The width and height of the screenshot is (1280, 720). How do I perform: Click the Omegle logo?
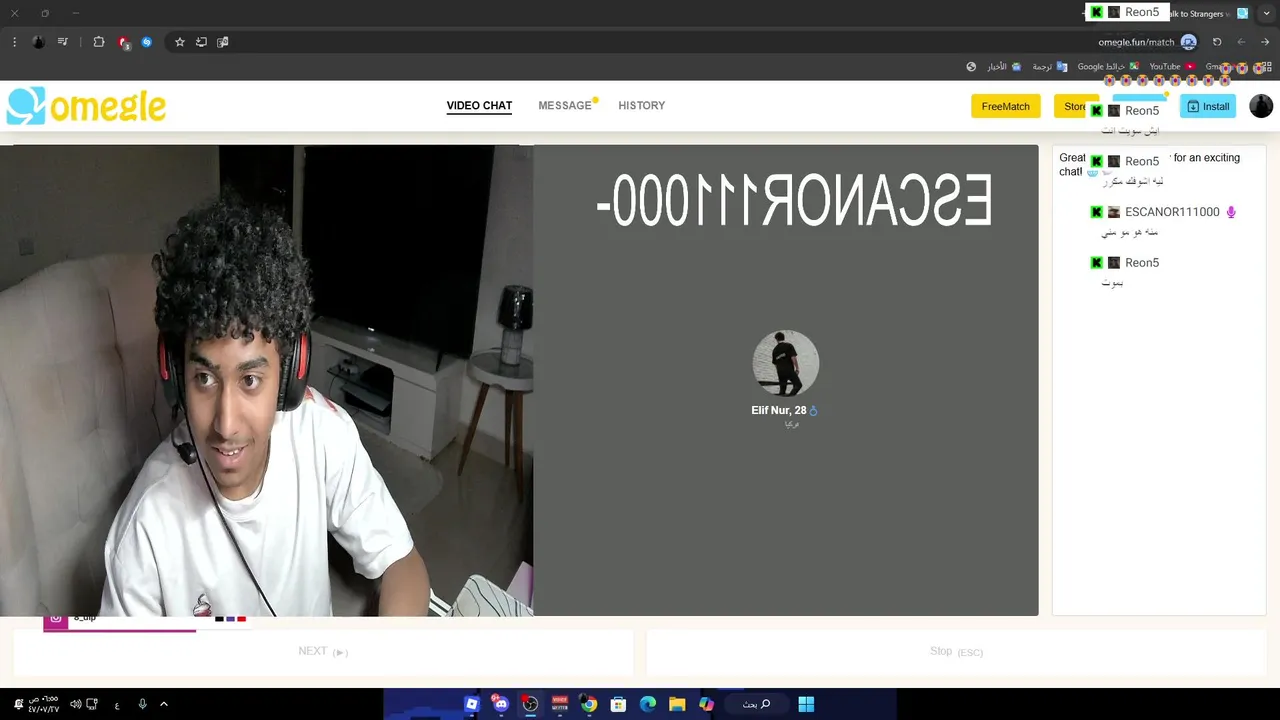pyautogui.click(x=86, y=106)
